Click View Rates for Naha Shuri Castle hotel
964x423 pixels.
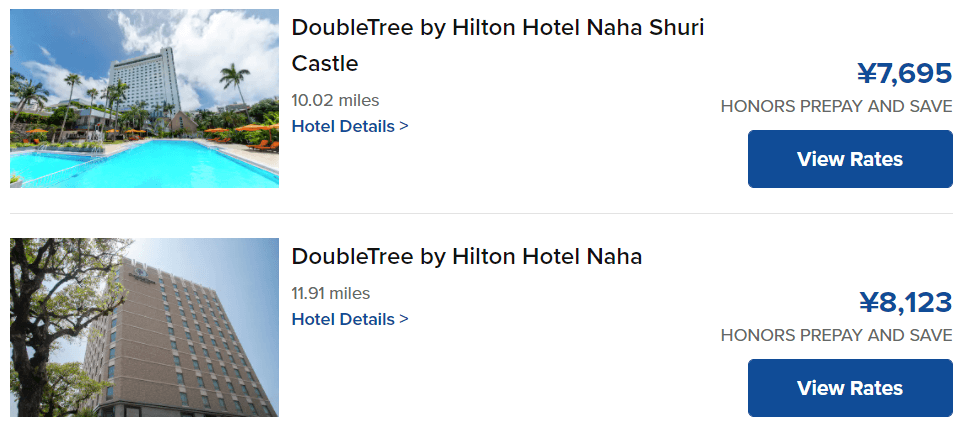pyautogui.click(x=850, y=159)
